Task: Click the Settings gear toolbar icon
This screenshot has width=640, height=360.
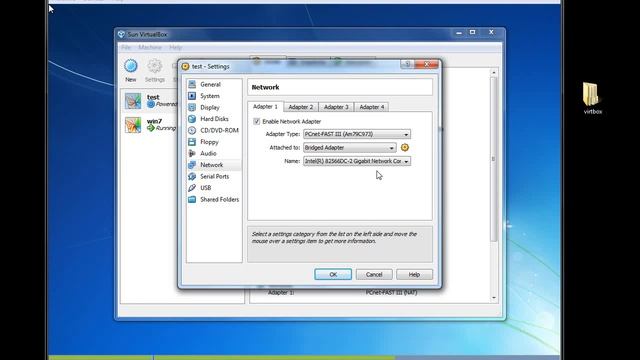Action: click(x=154, y=66)
